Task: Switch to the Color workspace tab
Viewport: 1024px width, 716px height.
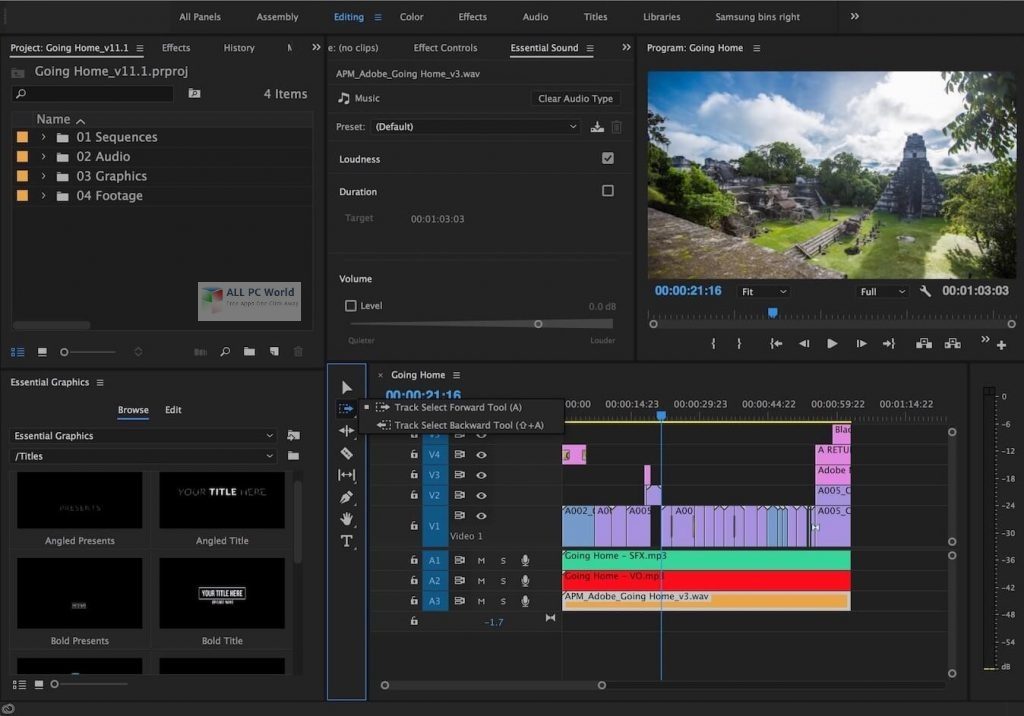Action: pos(411,17)
